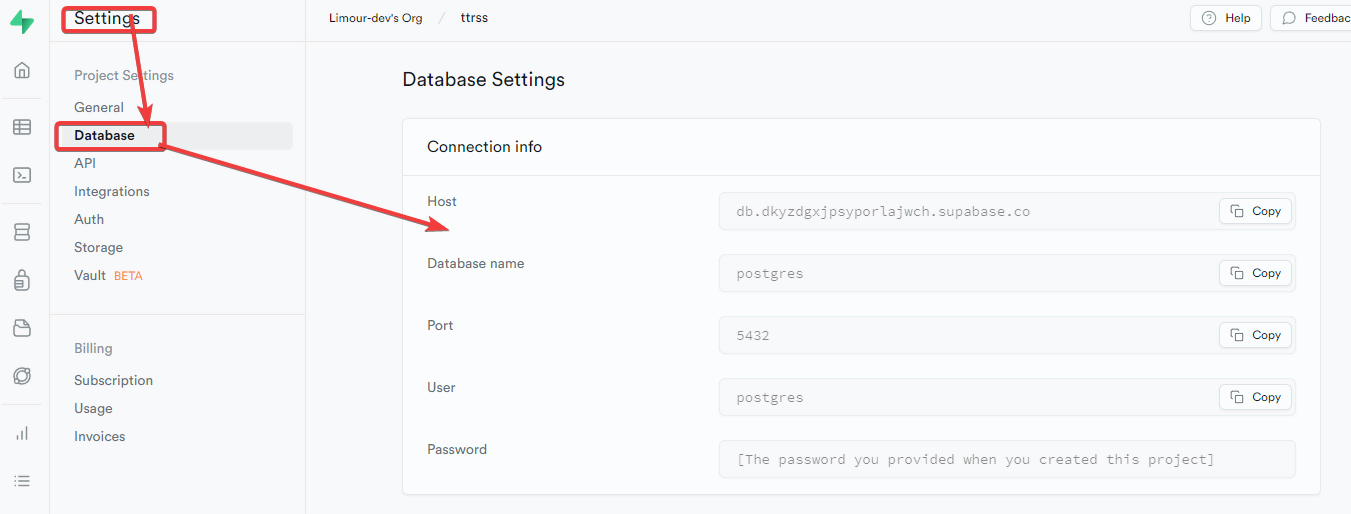
Task: Open the Storage folder icon
Action: [x=22, y=328]
